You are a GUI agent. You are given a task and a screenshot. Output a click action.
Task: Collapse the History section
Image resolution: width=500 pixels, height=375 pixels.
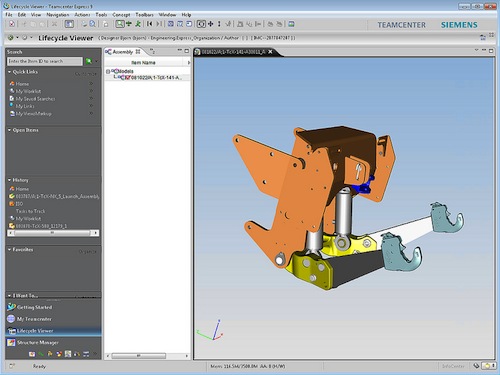tap(9, 180)
